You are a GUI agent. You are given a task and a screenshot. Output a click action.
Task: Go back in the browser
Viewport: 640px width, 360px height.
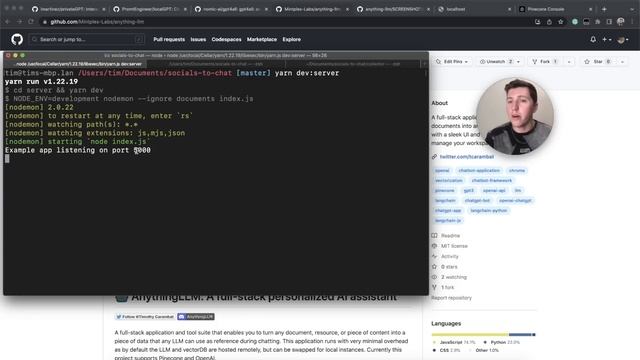point(7,22)
